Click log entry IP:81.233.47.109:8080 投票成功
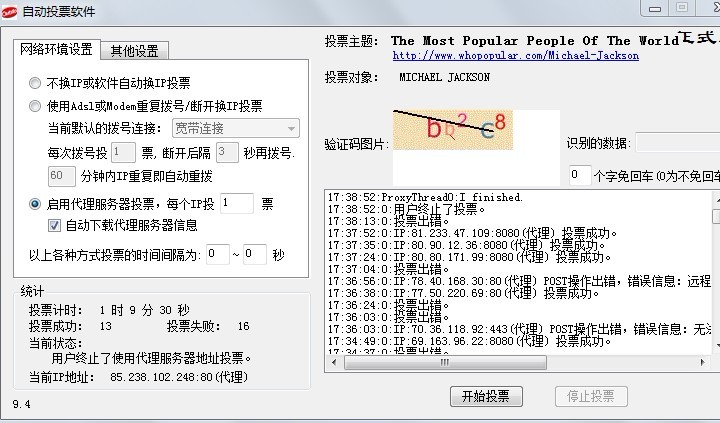Viewport: 720px width, 423px height. pos(472,233)
